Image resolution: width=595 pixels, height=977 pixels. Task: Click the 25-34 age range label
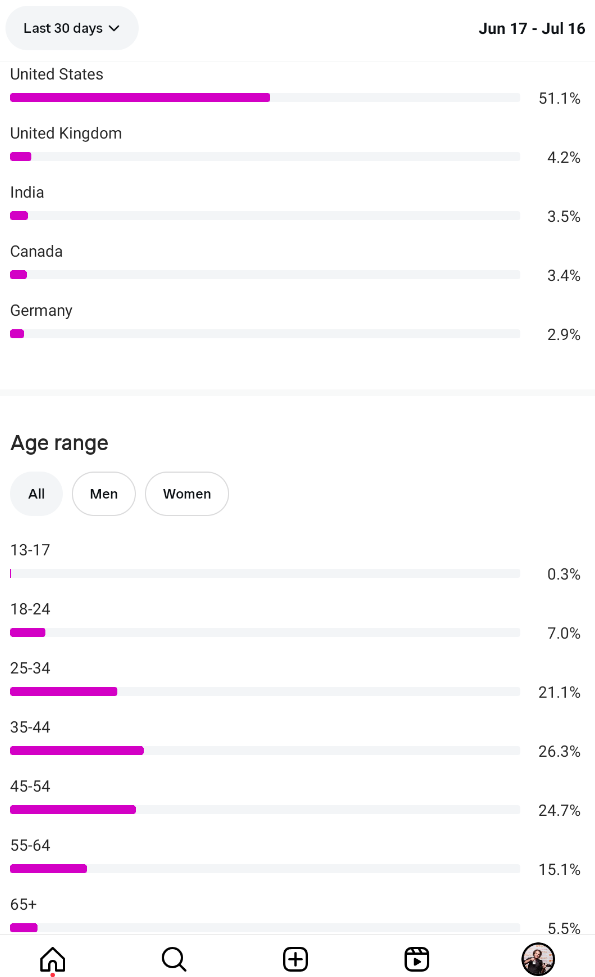(30, 668)
